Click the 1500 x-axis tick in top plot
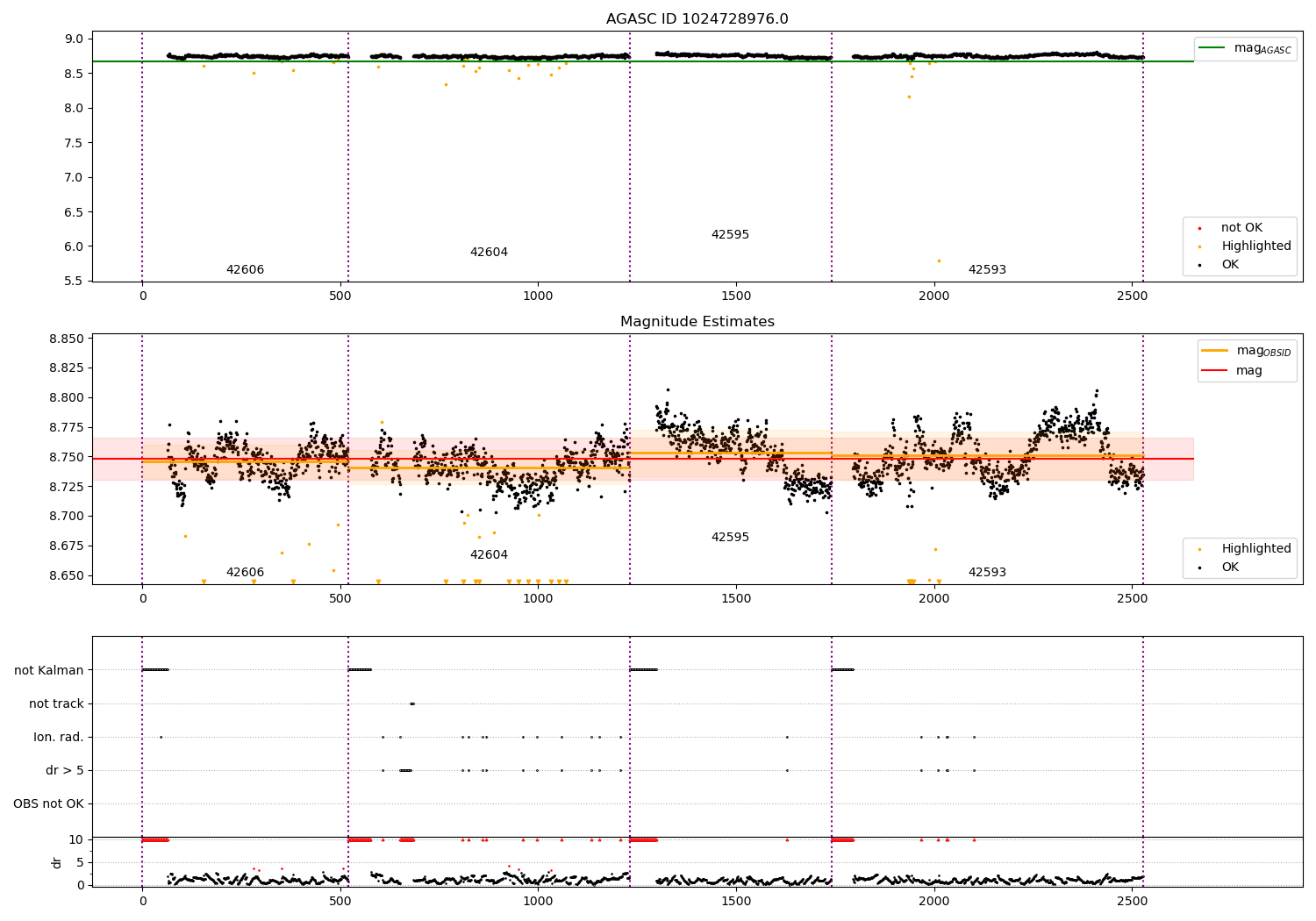The image size is (1316, 921). (736, 296)
